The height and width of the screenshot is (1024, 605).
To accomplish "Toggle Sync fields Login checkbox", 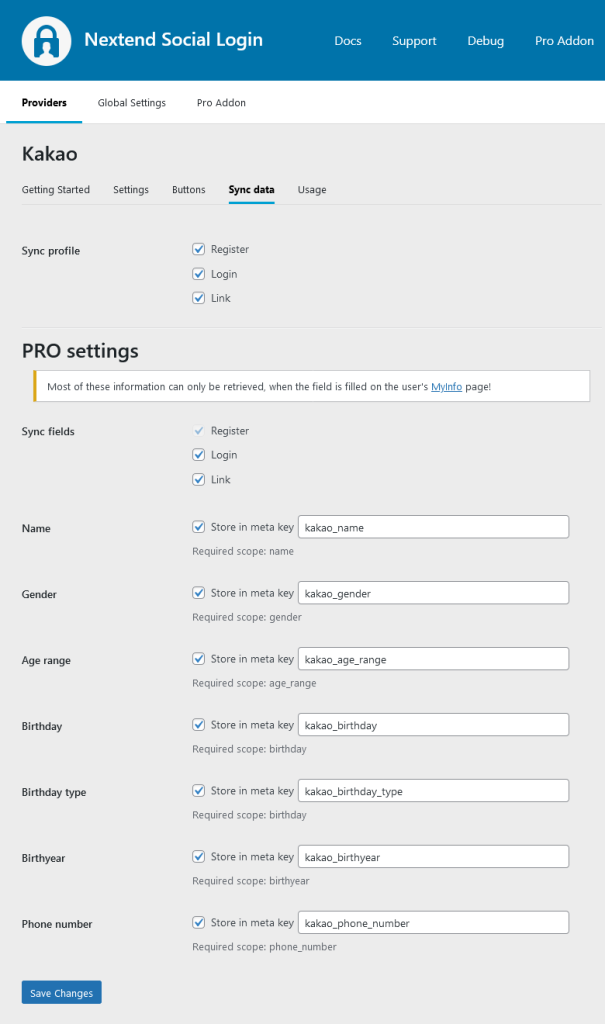I will coord(199,455).
